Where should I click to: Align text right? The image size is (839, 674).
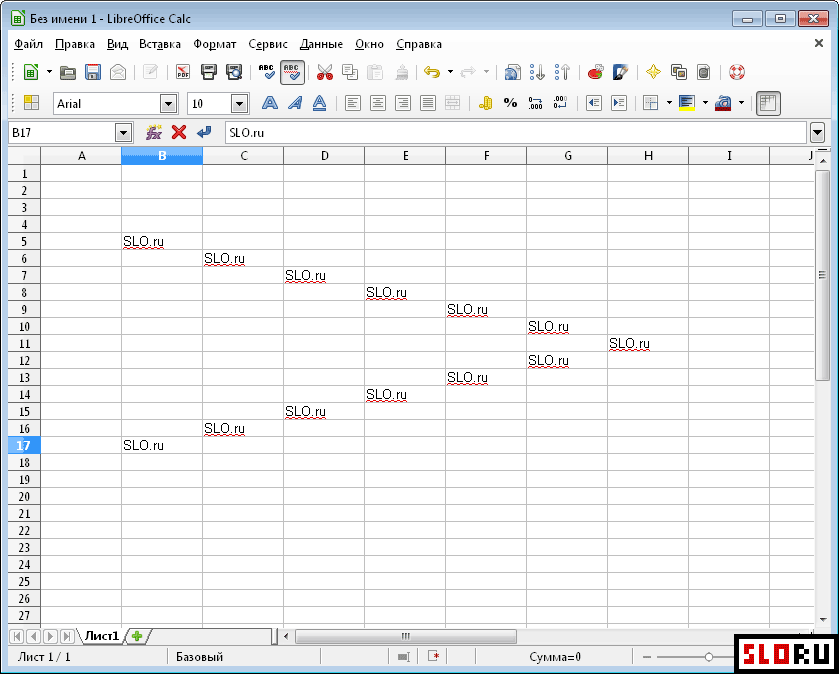coord(403,103)
